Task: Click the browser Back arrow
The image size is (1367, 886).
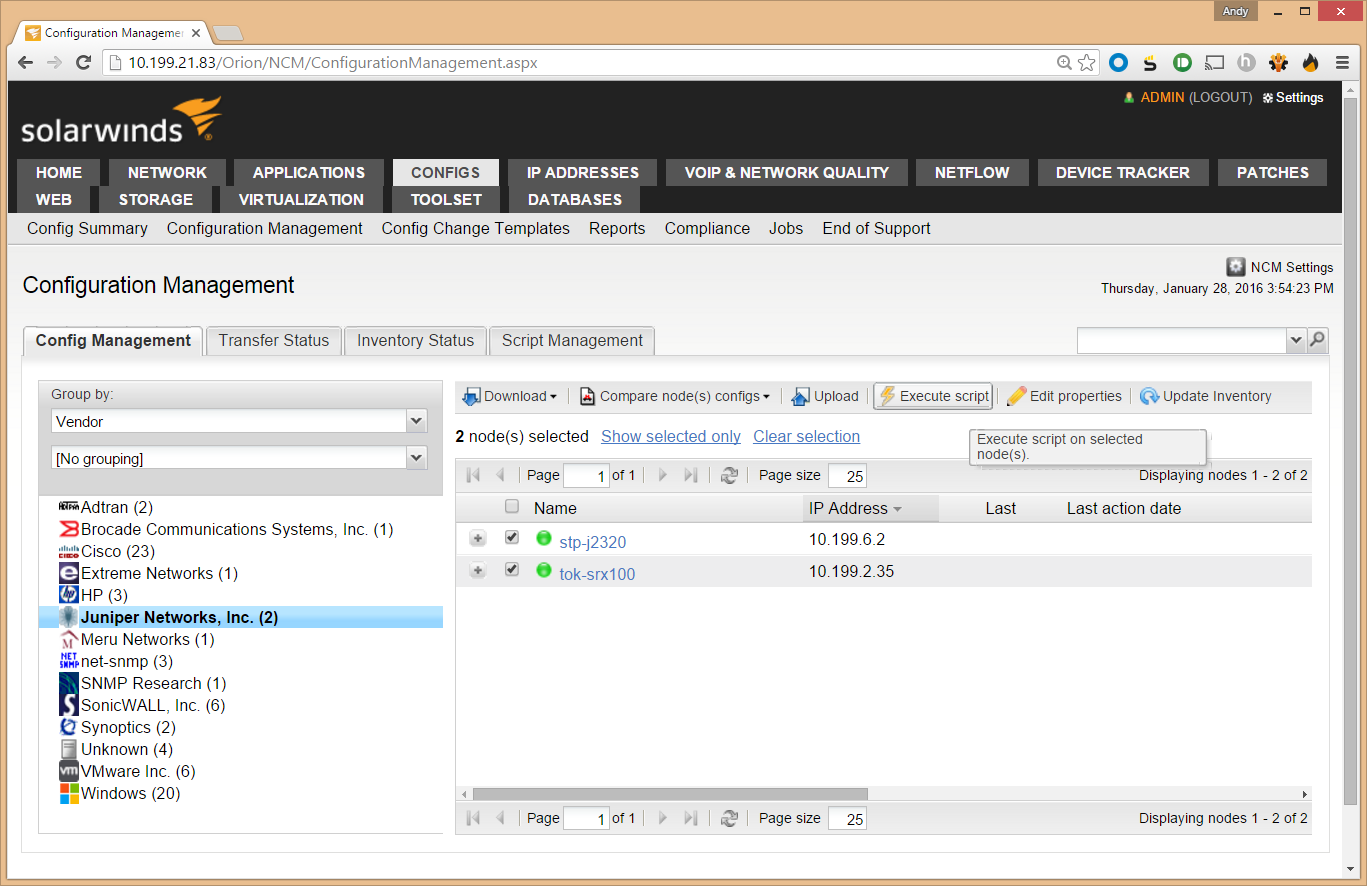Action: [26, 63]
